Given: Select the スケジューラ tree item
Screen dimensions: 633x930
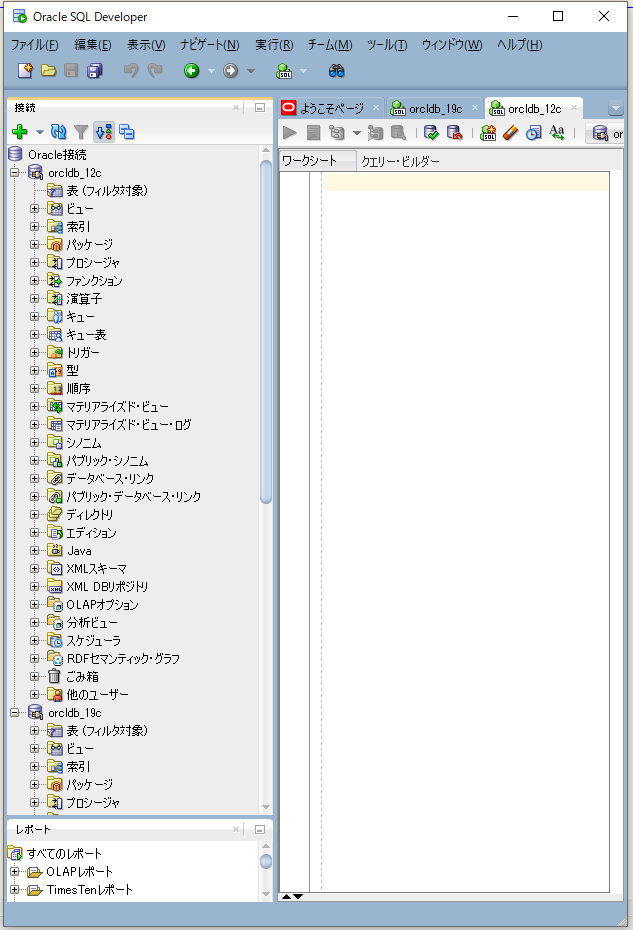Looking at the screenshot, I should pyautogui.click(x=93, y=641).
